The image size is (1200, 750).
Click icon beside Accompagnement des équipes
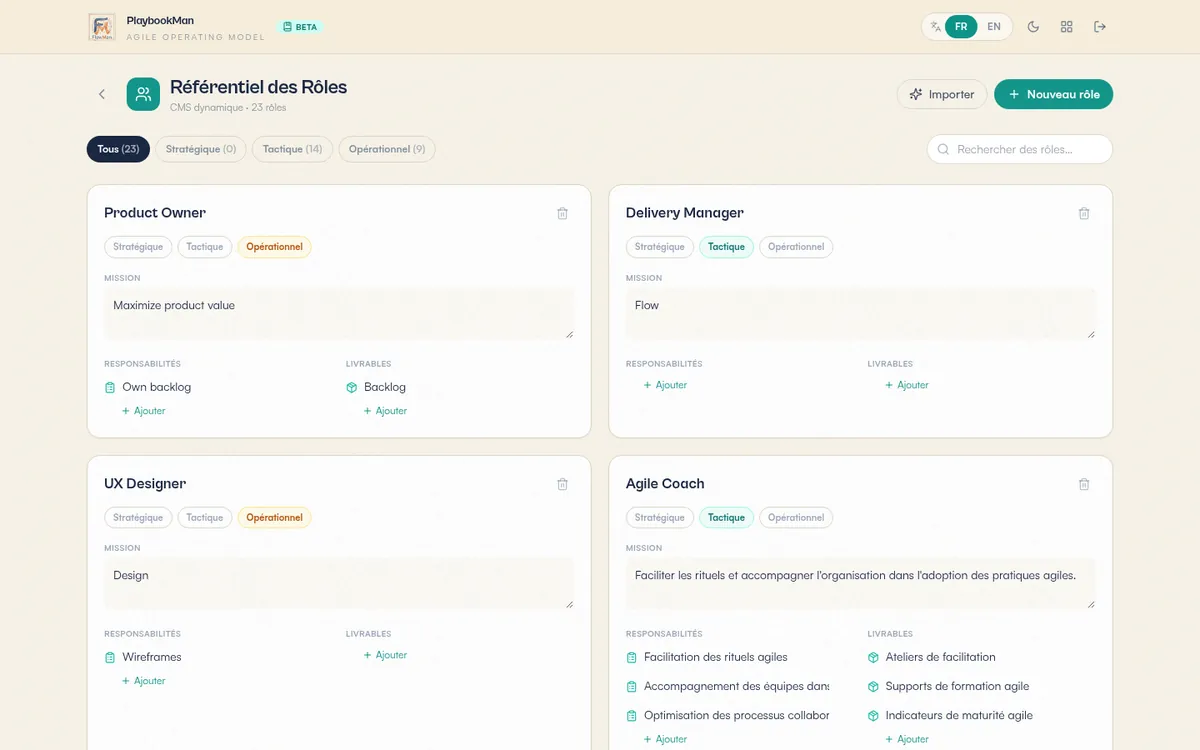tap(632, 687)
